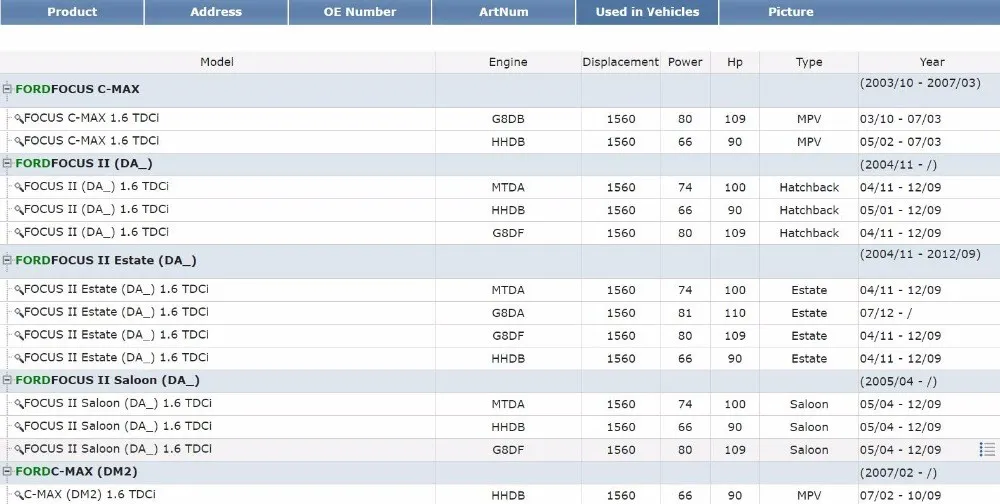Click the year value 05/01 - 12/09
Image resolution: width=1000 pixels, height=504 pixels.
tap(901, 210)
